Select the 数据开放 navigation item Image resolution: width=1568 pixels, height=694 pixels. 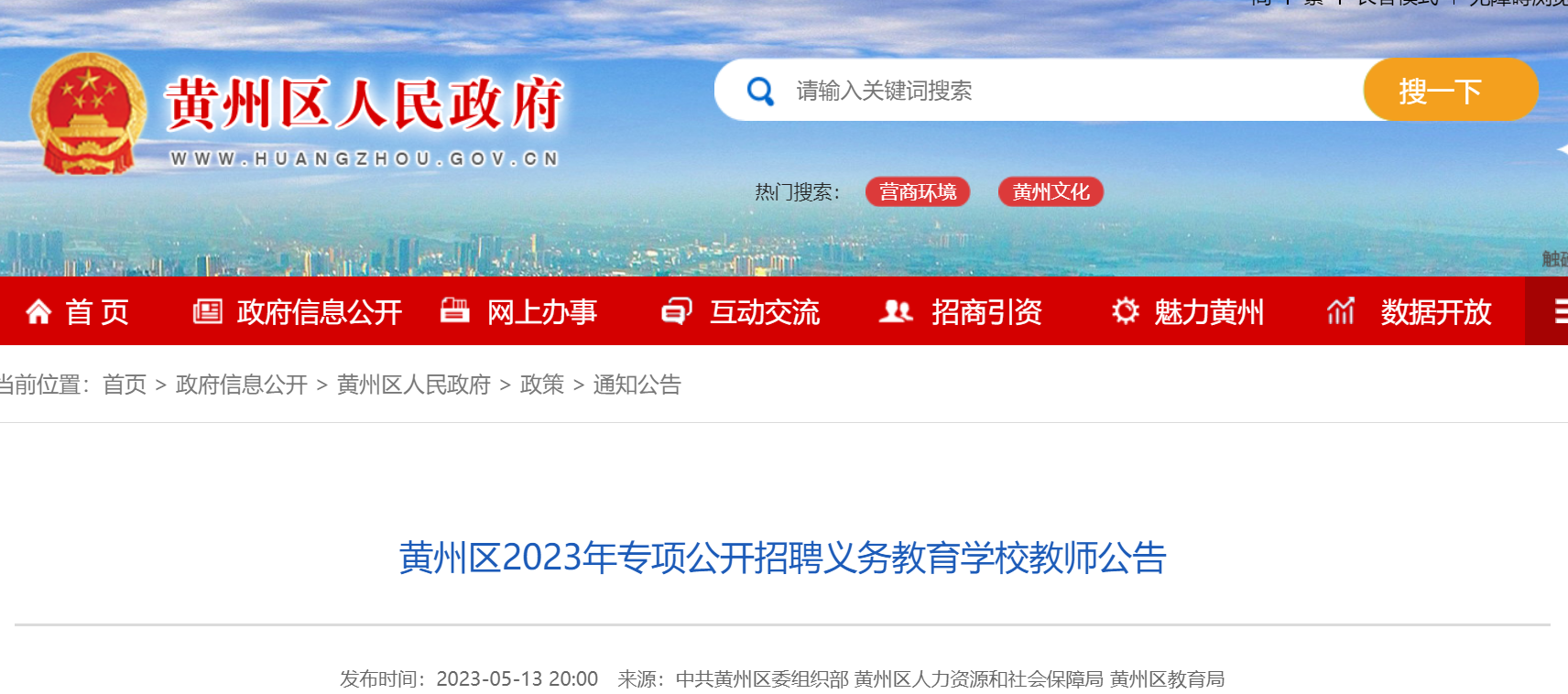pyautogui.click(x=1436, y=312)
